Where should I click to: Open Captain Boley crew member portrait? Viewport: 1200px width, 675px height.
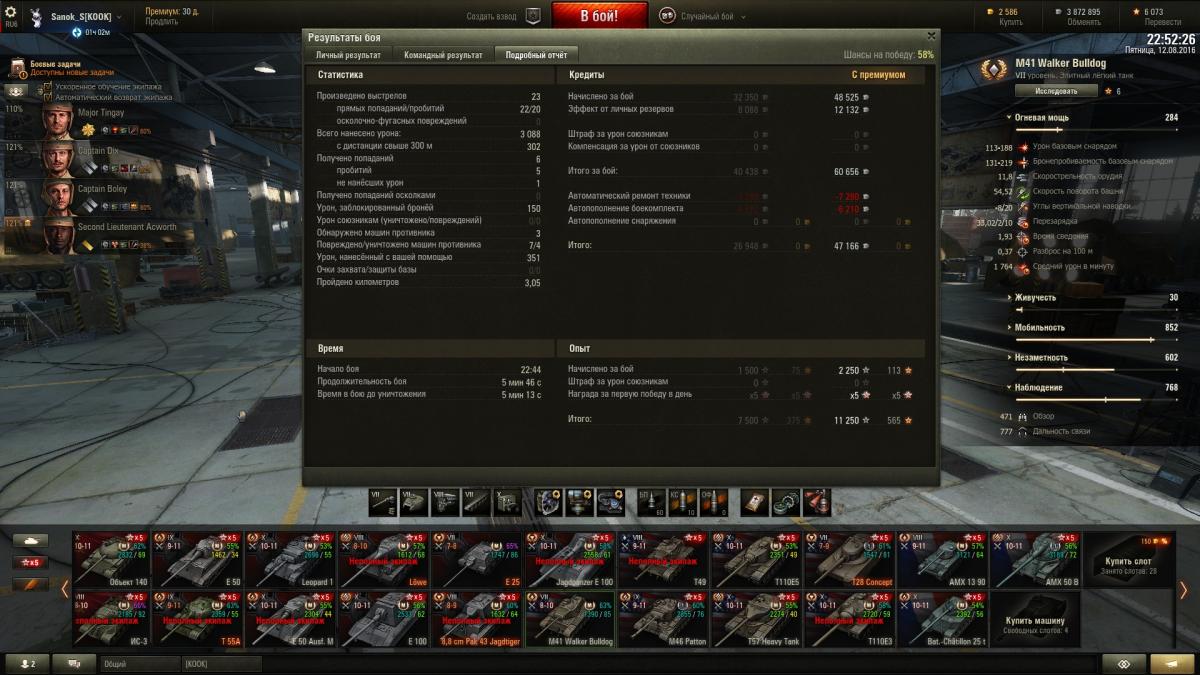coord(59,197)
